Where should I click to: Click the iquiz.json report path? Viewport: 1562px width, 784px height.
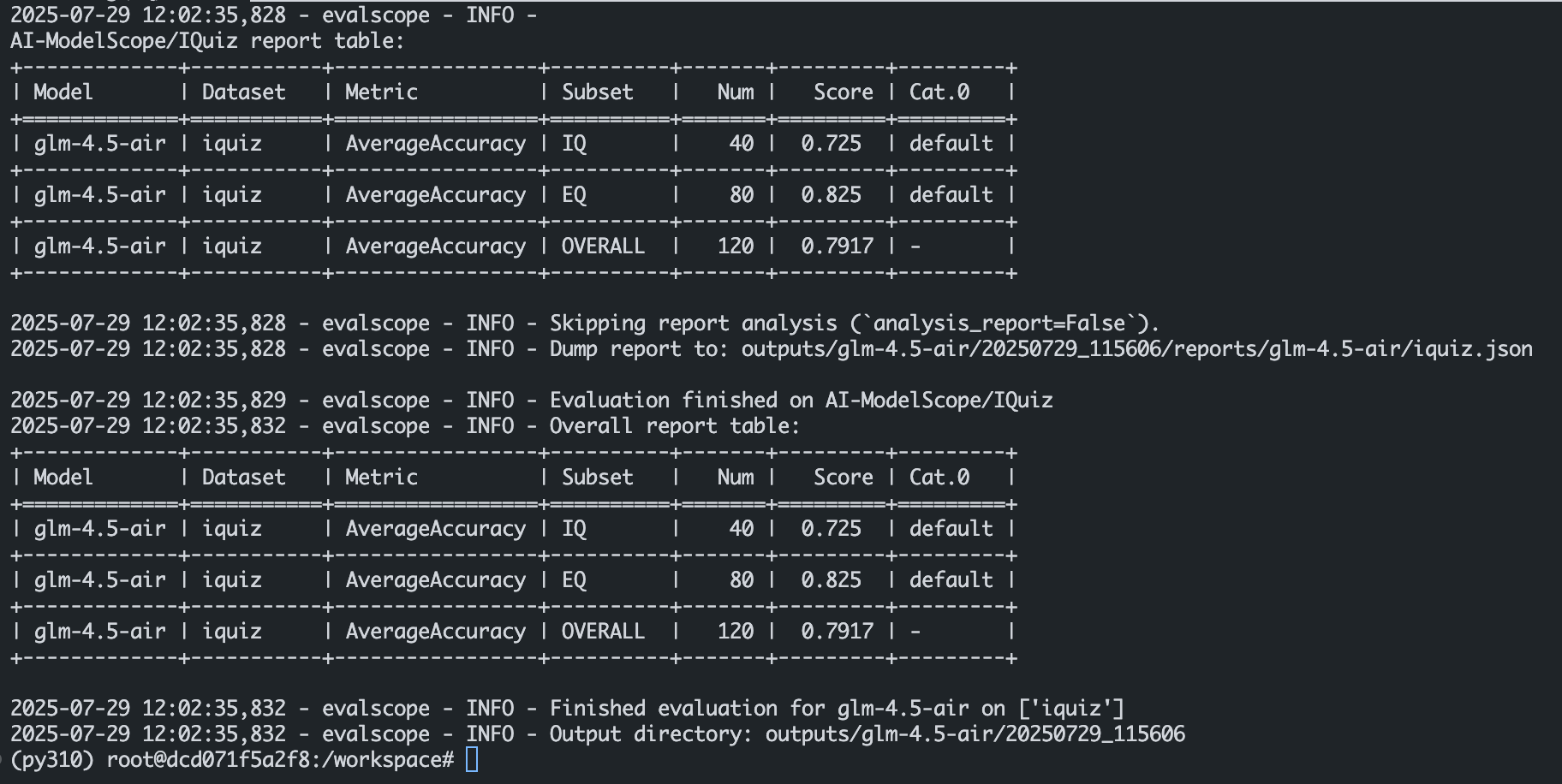click(x=1136, y=348)
